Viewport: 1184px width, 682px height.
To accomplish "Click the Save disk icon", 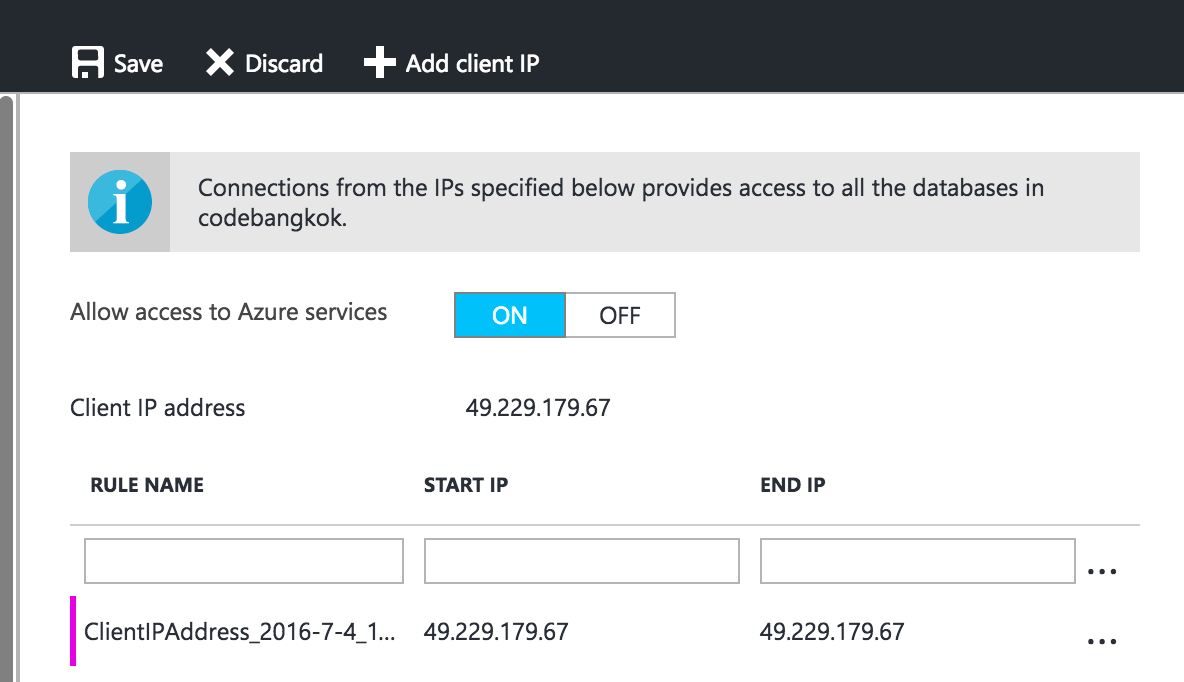I will tap(89, 62).
